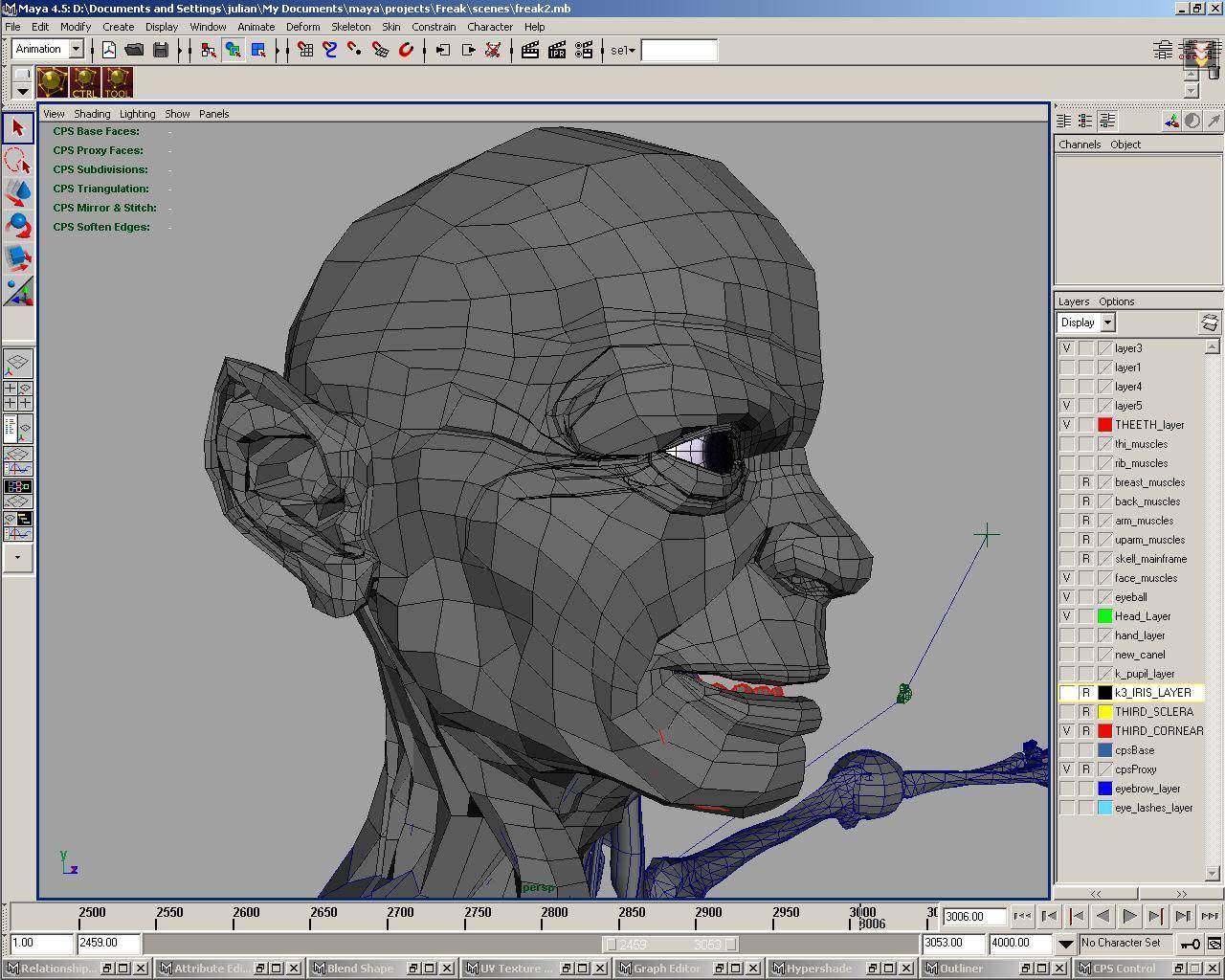Play the animation forward
The width and height of the screenshot is (1225, 980).
click(x=1129, y=916)
